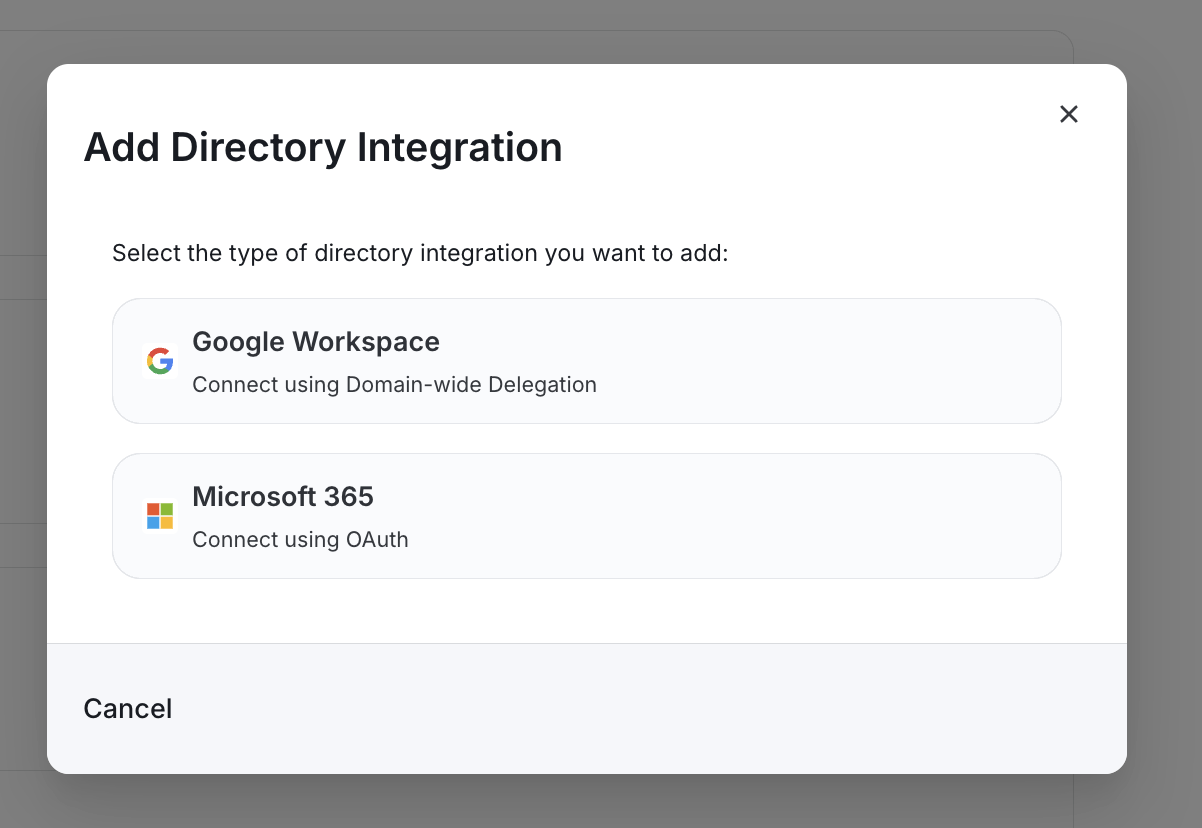Close the Add Directory Integration dialog

[1069, 114]
